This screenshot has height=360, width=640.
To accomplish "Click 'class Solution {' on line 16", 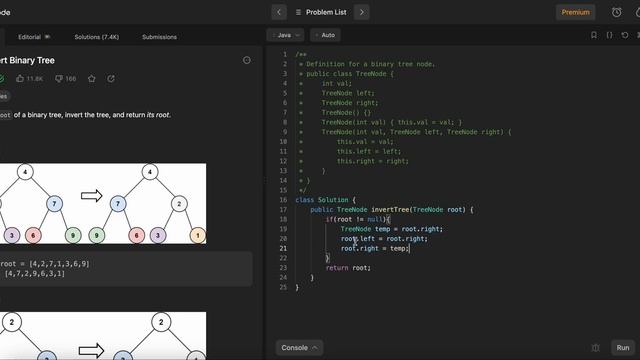I will [x=325, y=200].
